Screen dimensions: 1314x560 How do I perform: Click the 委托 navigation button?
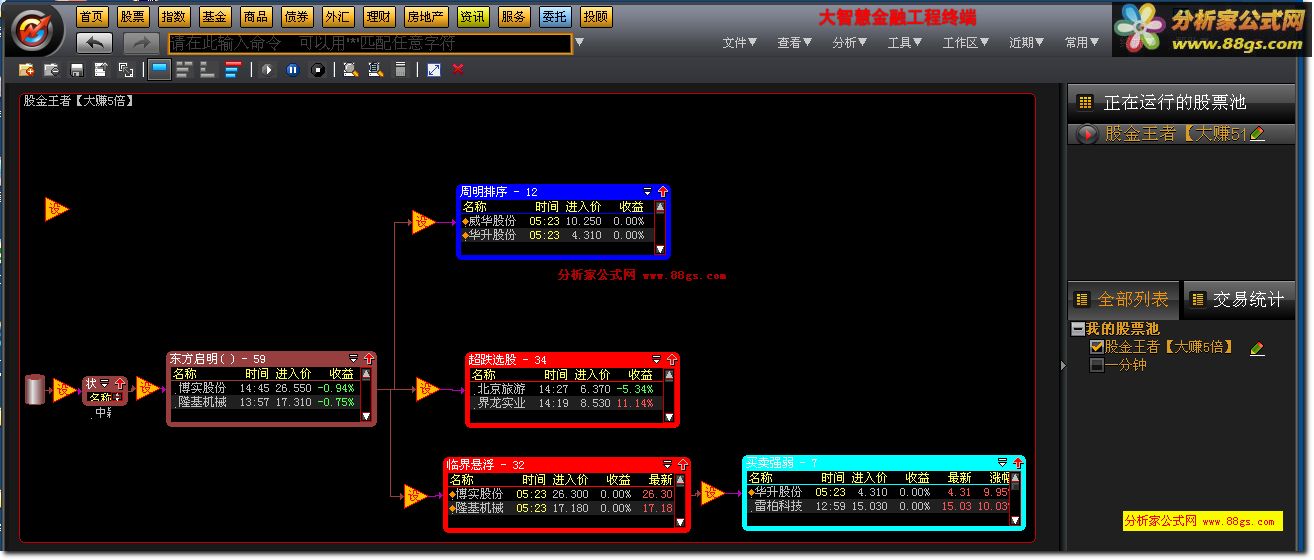tap(555, 17)
